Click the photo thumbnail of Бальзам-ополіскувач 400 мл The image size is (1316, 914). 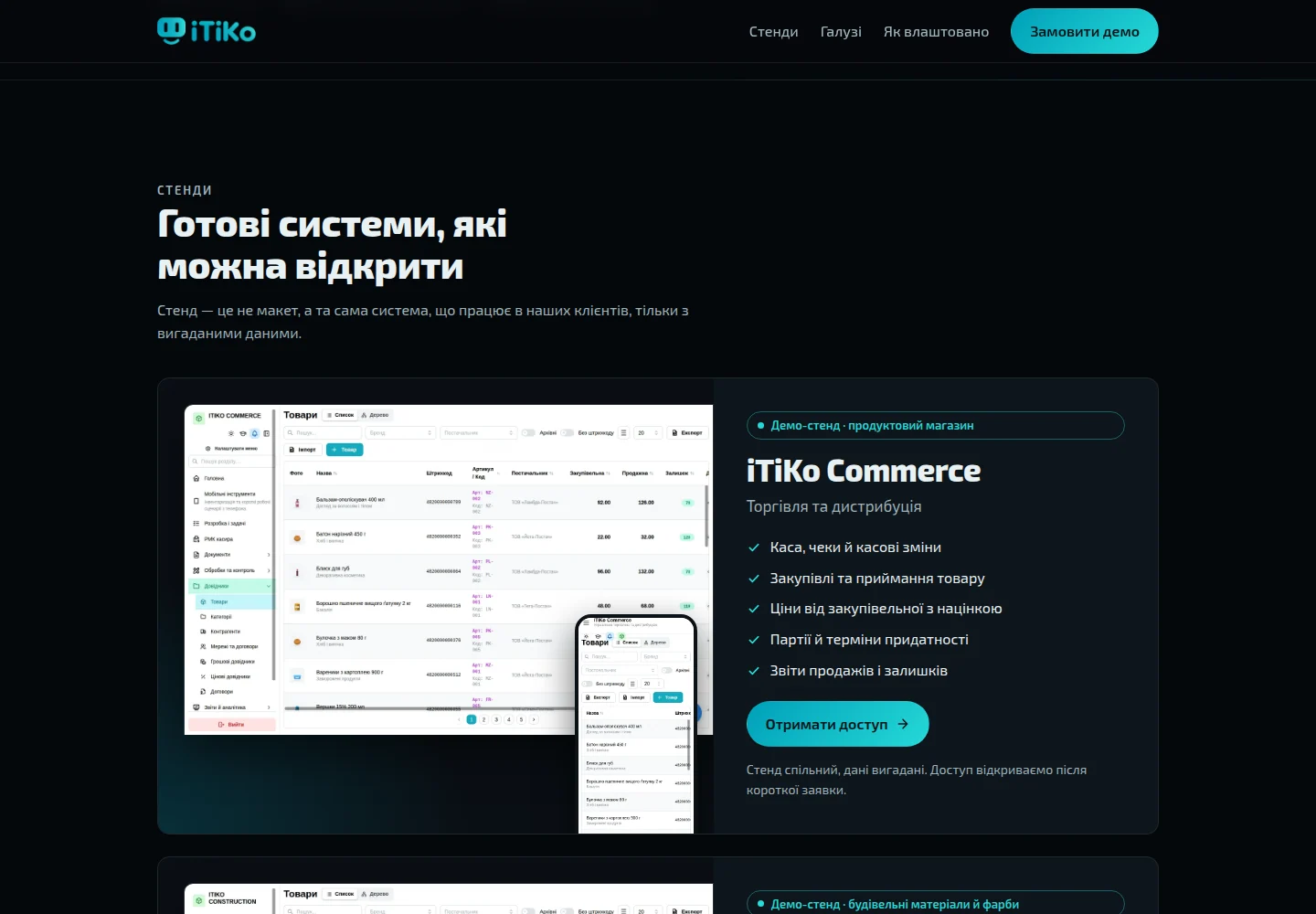(297, 503)
